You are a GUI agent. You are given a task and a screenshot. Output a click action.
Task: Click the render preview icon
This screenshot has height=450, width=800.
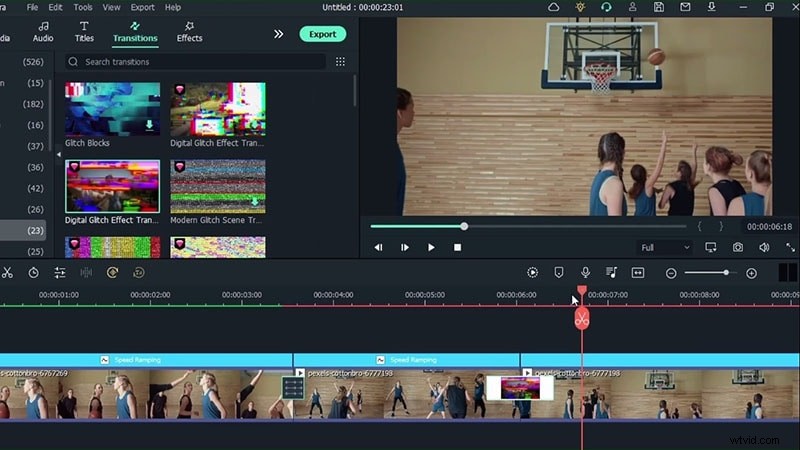532,273
